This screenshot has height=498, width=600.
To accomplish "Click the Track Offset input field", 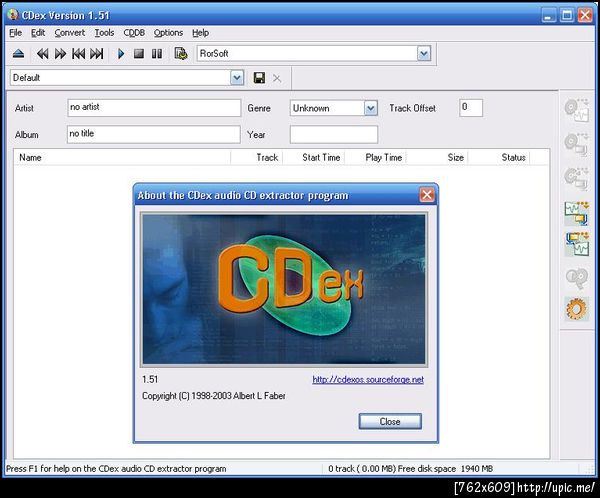I will [471, 108].
